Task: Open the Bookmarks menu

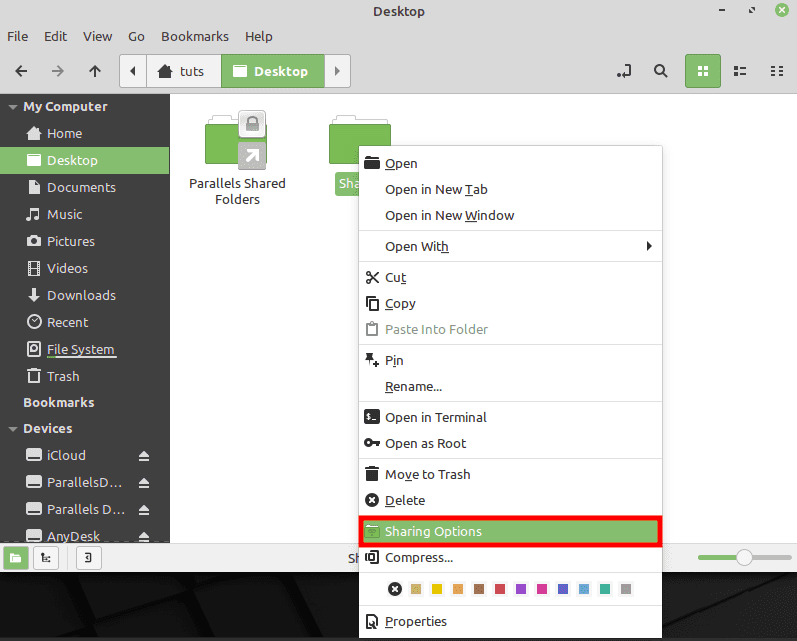Action: 194,36
